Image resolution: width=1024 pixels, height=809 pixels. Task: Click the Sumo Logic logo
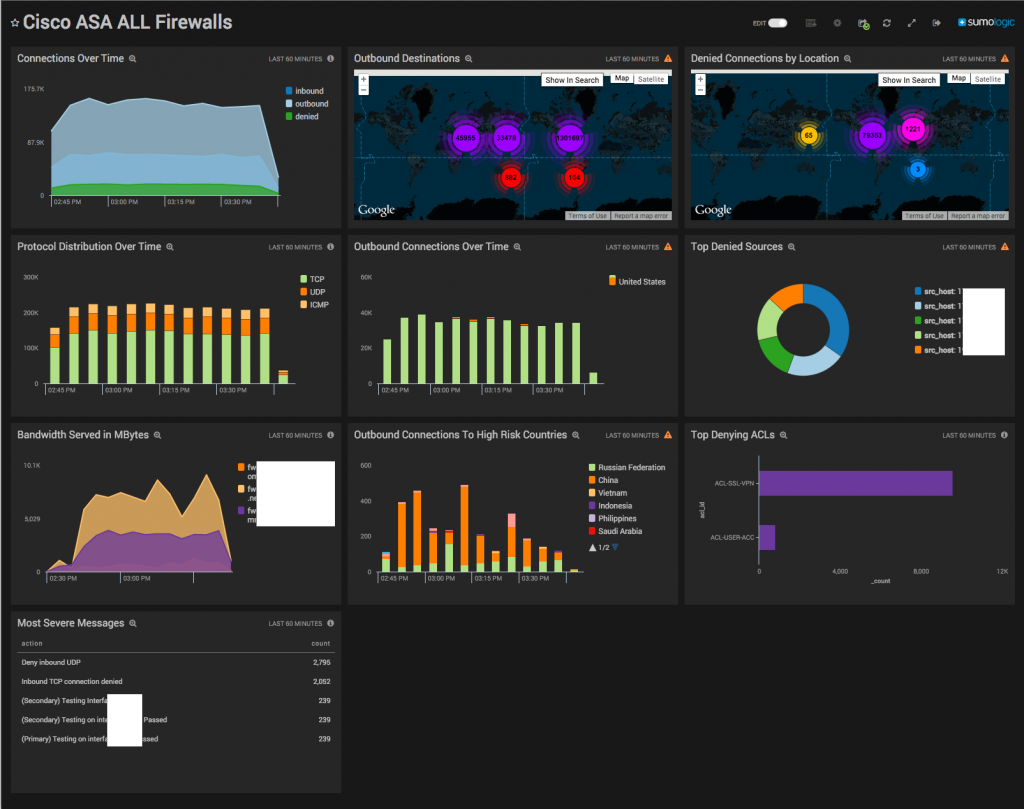[986, 22]
